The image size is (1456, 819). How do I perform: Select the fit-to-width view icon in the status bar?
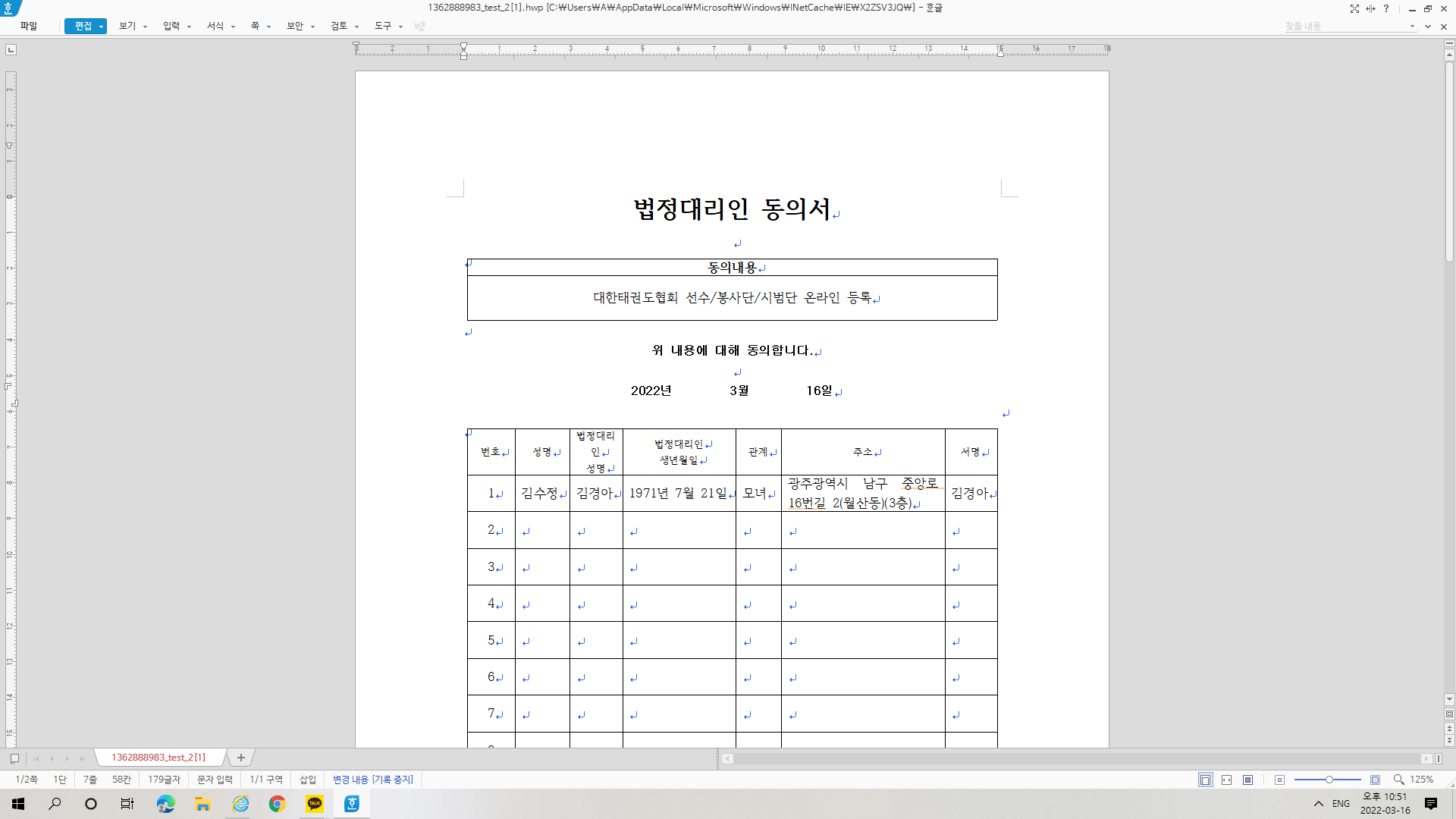[1226, 780]
